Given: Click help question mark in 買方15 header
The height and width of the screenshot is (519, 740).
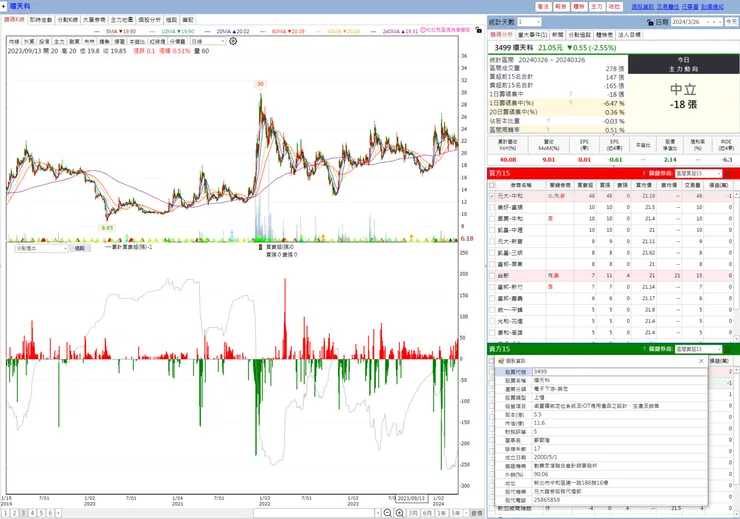Looking at the screenshot, I should [644, 173].
